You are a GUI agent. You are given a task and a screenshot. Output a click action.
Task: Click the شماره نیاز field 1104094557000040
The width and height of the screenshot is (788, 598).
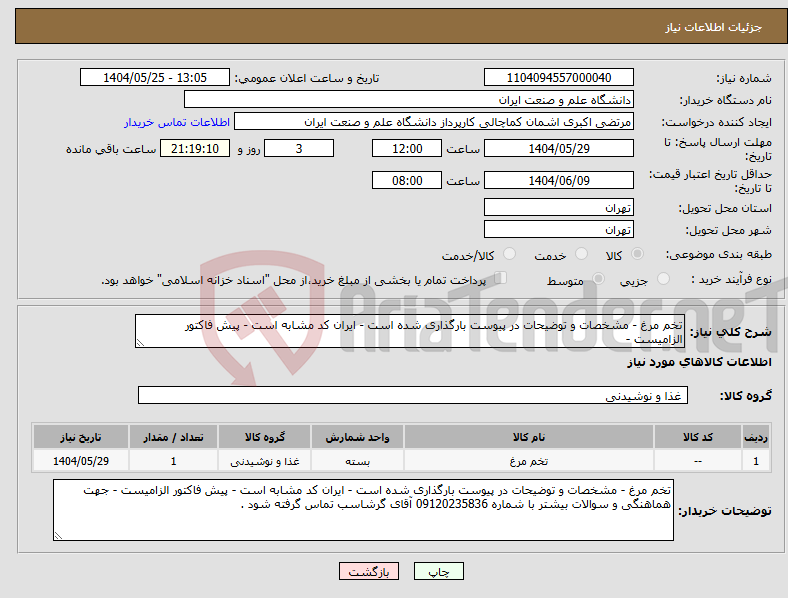pos(559,77)
